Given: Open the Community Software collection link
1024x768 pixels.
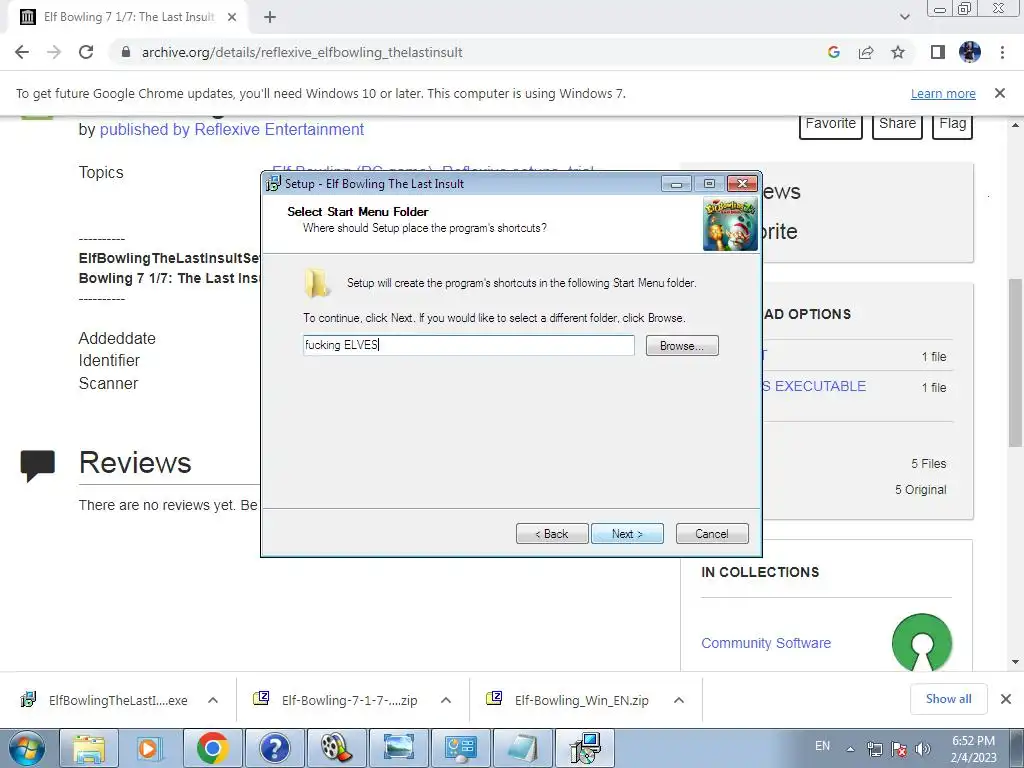Looking at the screenshot, I should click(766, 643).
